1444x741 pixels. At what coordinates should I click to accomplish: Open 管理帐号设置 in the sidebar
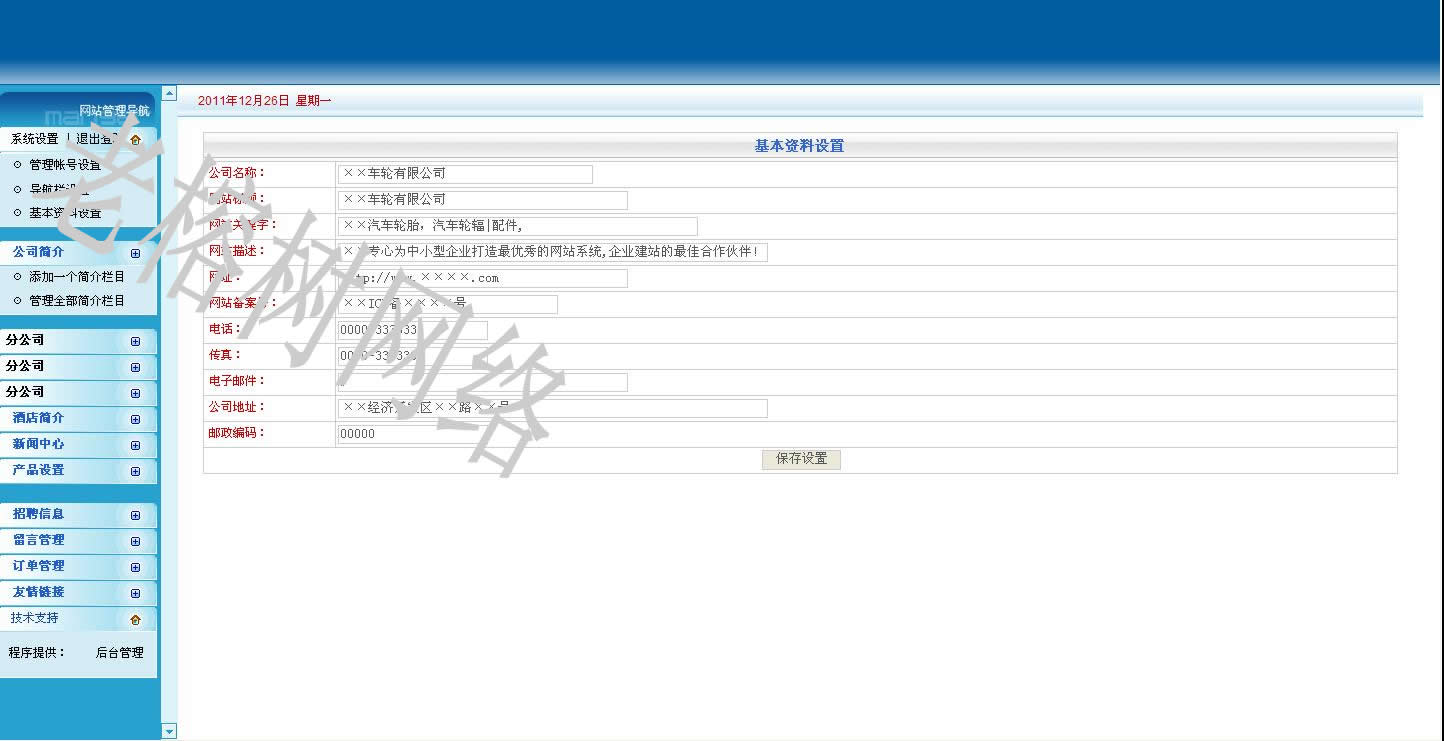click(x=65, y=165)
